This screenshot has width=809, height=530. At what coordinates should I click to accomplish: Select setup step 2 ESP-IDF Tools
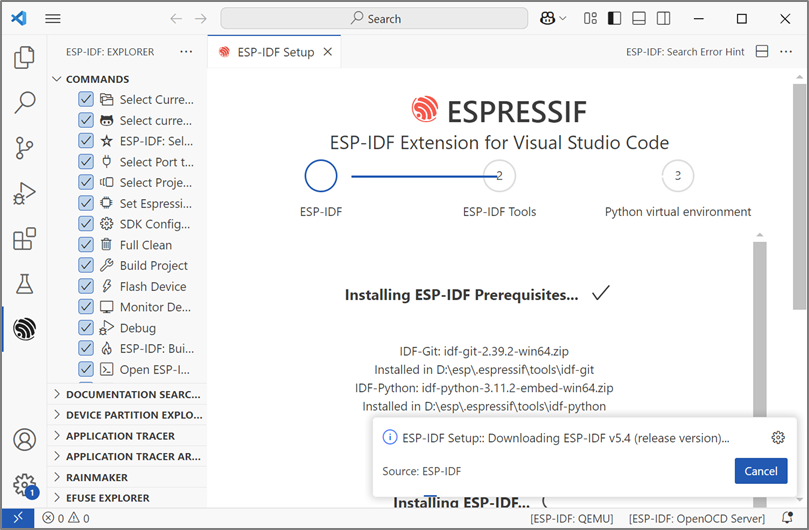(x=499, y=175)
